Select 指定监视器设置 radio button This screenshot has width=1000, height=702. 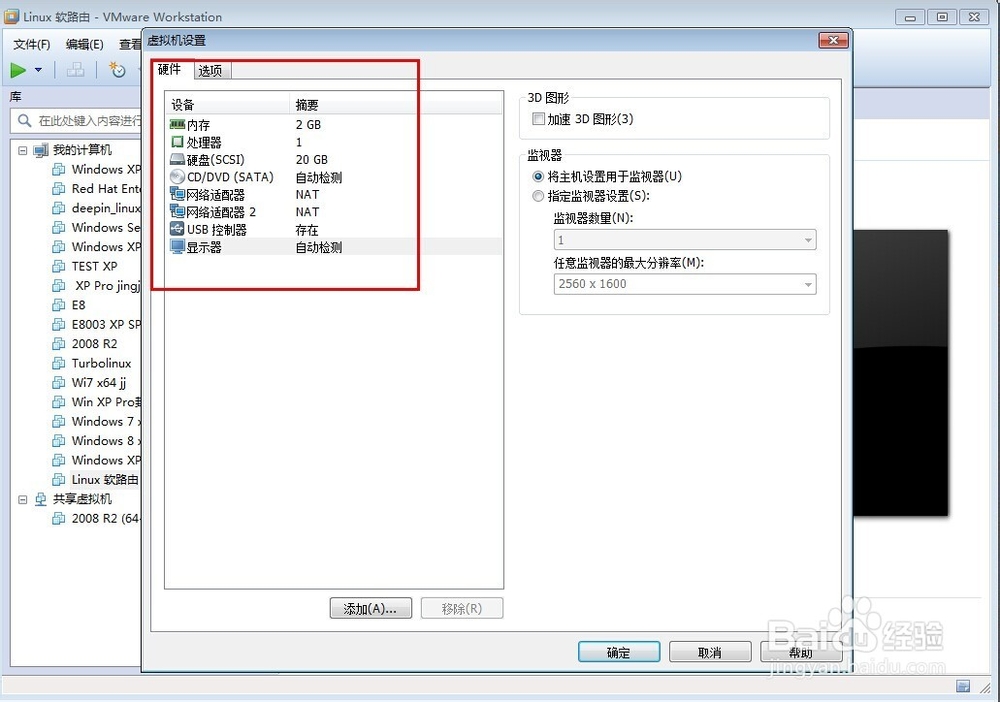538,196
